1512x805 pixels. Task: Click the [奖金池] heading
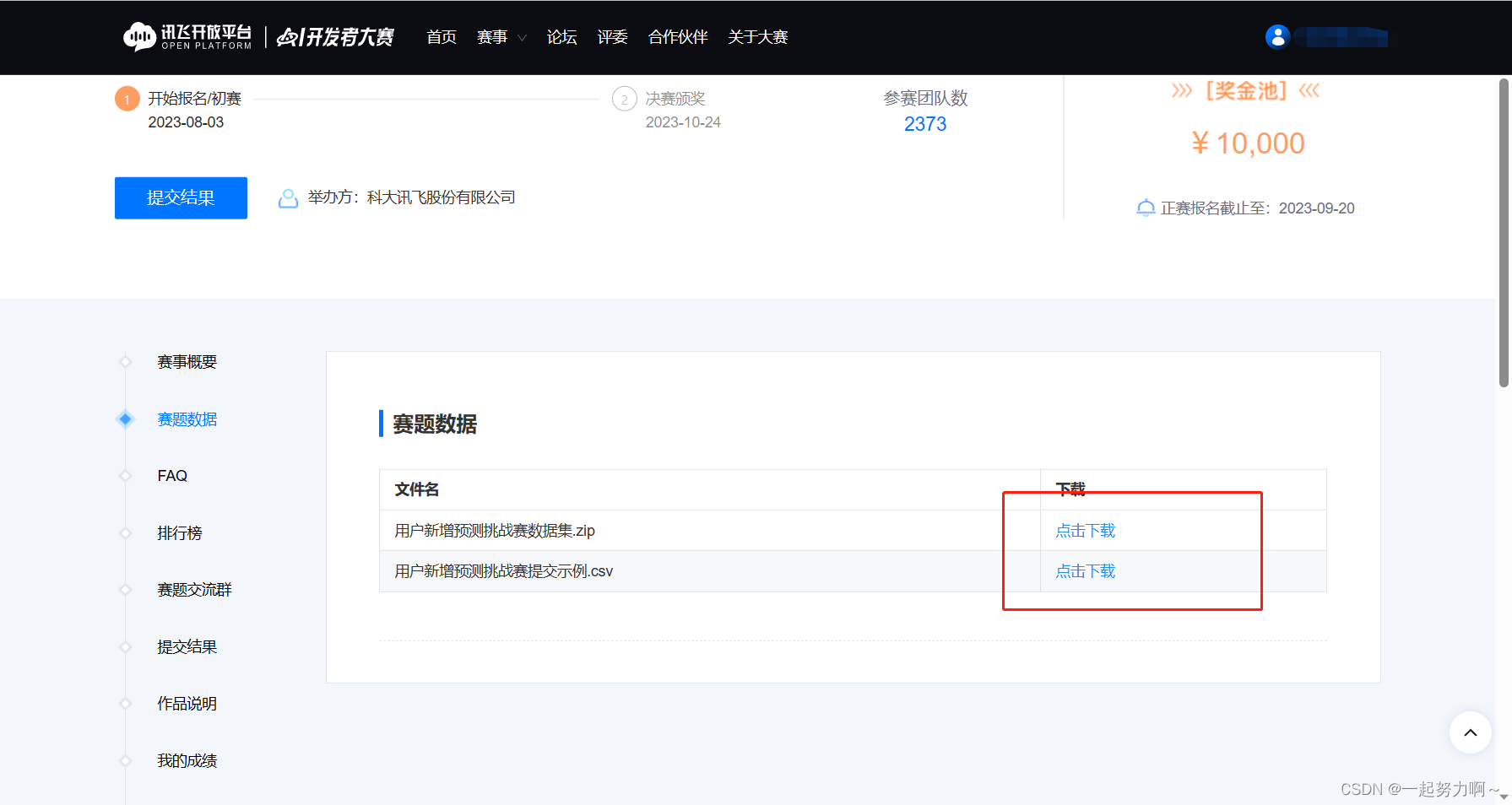(1246, 90)
